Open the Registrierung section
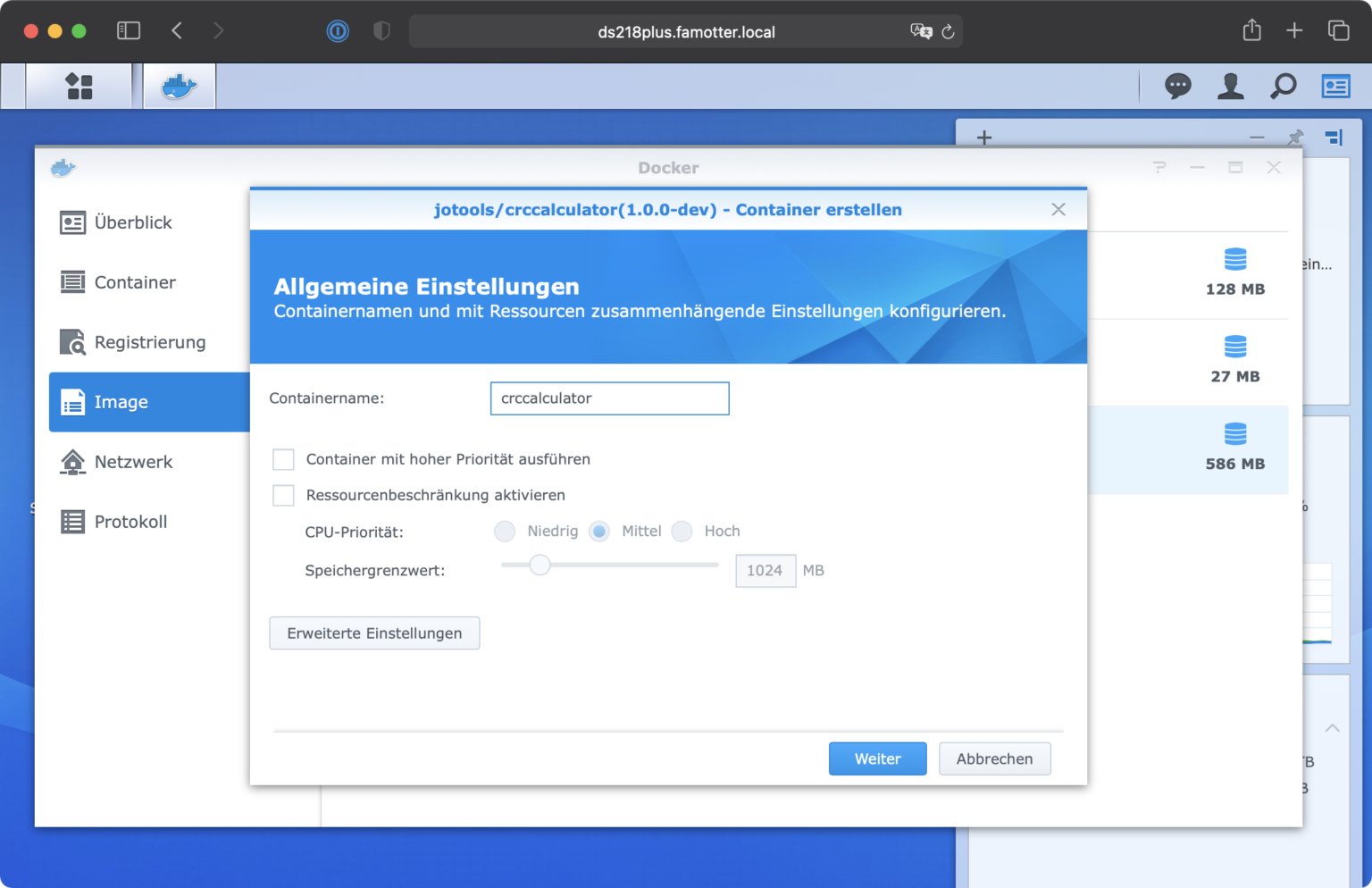 (149, 342)
